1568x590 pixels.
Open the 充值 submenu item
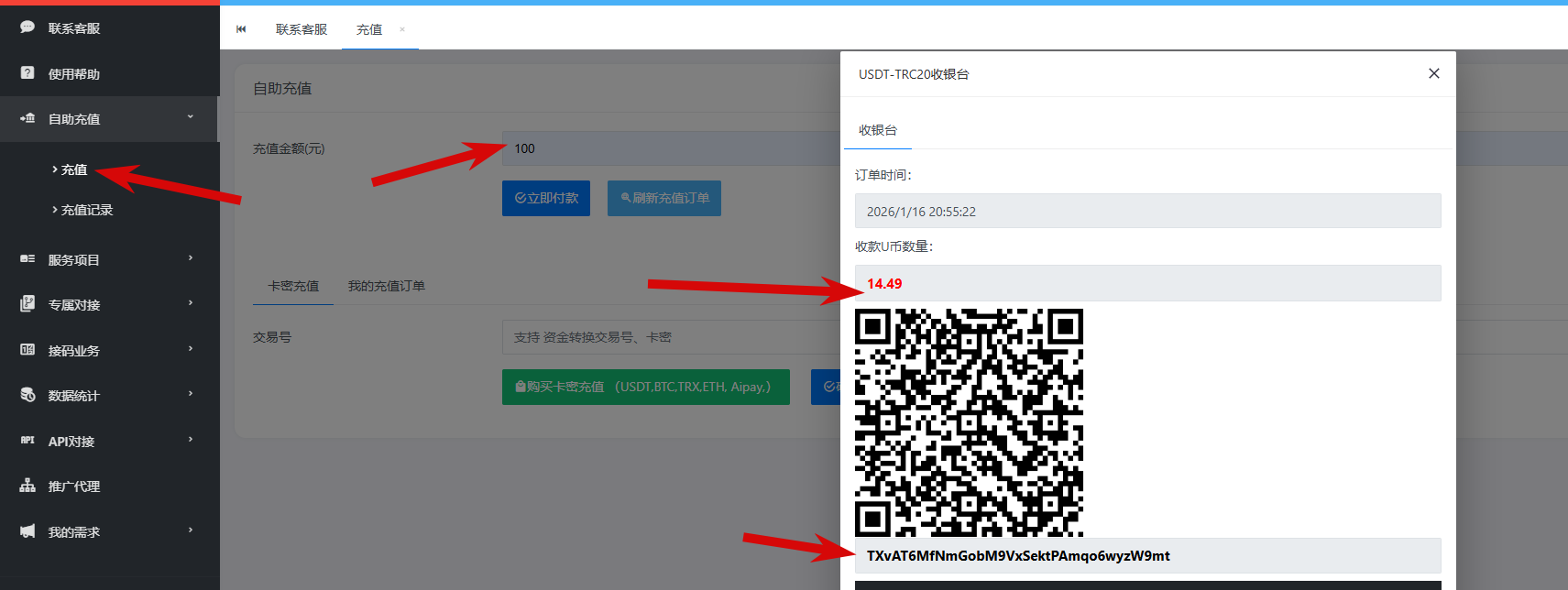click(x=74, y=169)
